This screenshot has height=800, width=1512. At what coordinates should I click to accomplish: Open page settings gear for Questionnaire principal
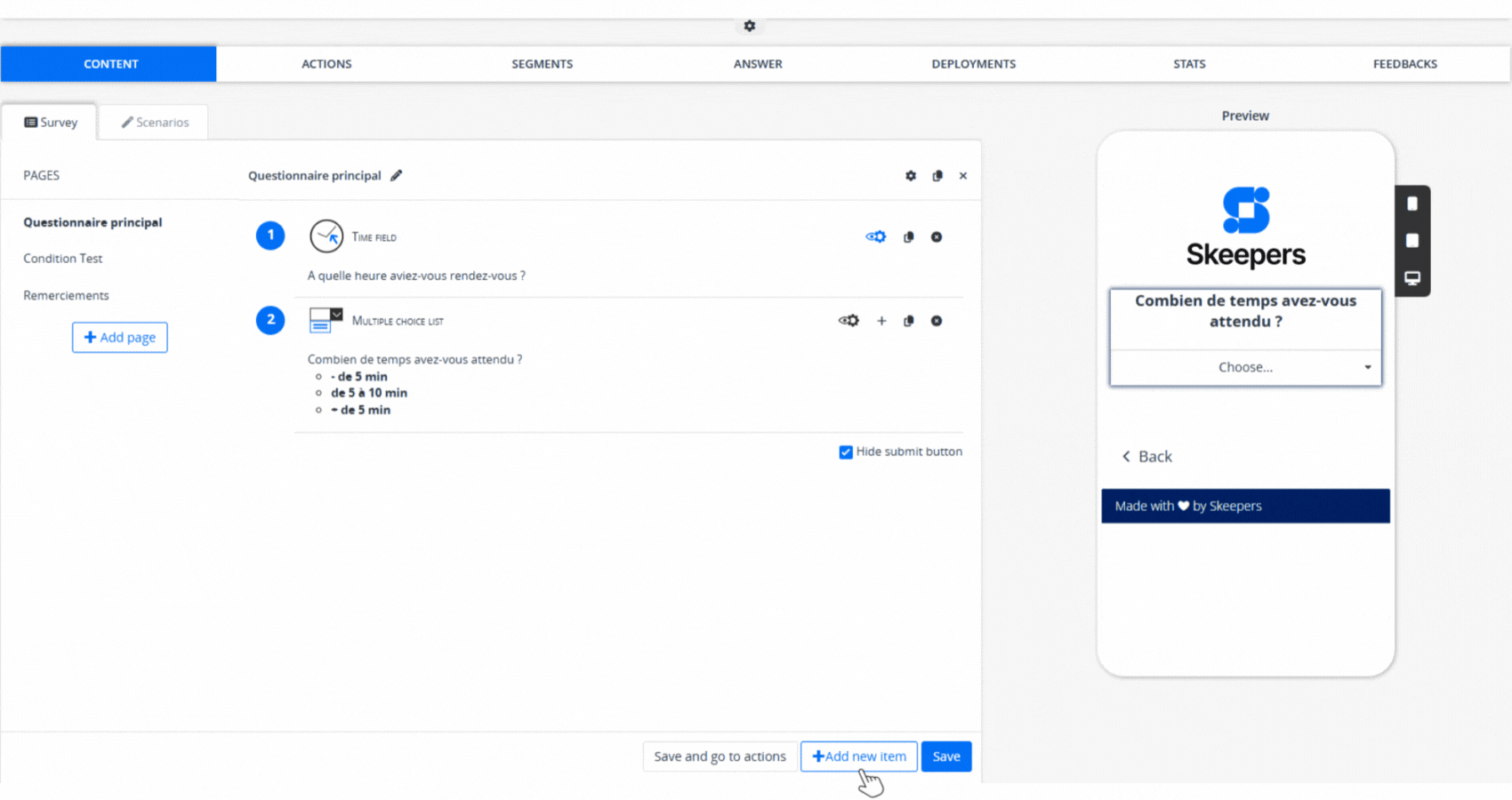tap(910, 176)
